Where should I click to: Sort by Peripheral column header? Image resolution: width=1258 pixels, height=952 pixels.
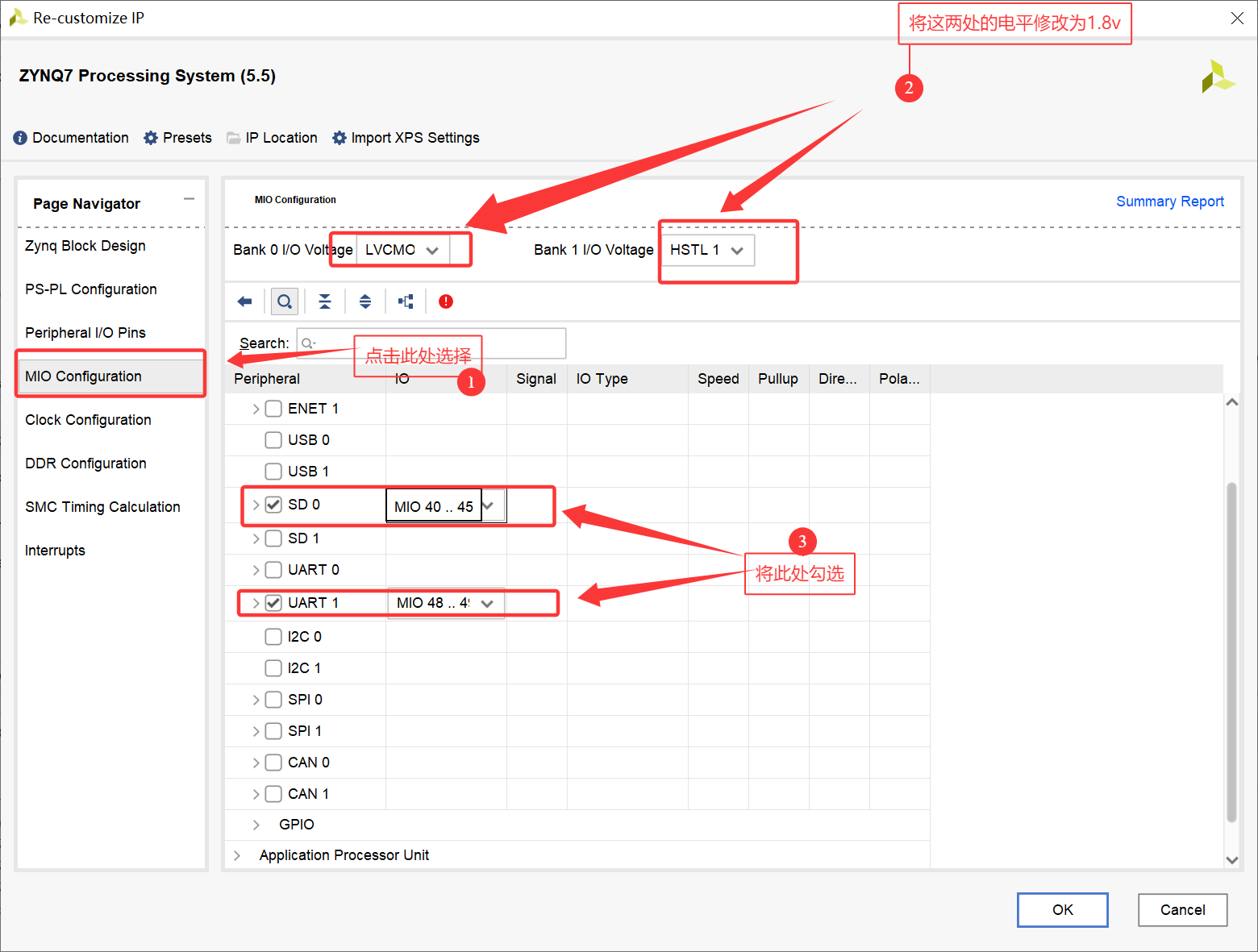(306, 379)
